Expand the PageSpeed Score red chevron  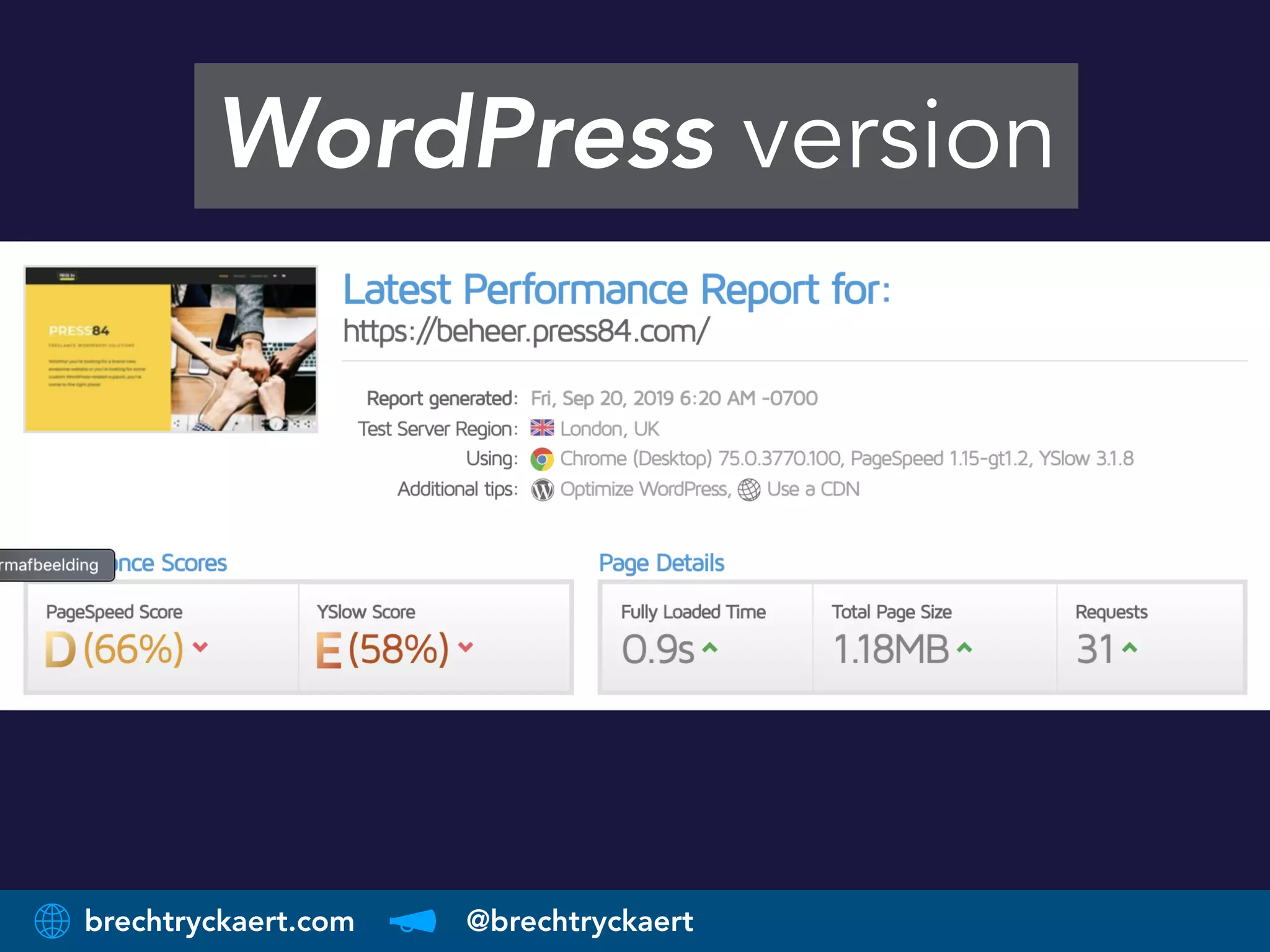[x=200, y=647]
